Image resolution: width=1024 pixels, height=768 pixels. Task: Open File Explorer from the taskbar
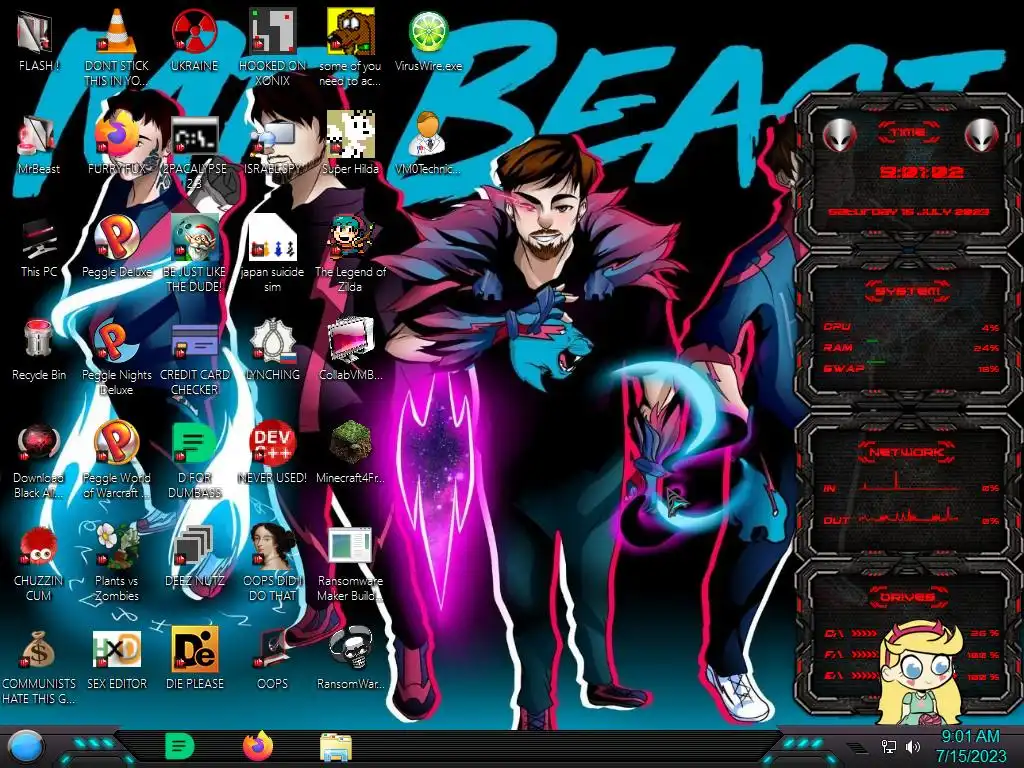tap(336, 747)
